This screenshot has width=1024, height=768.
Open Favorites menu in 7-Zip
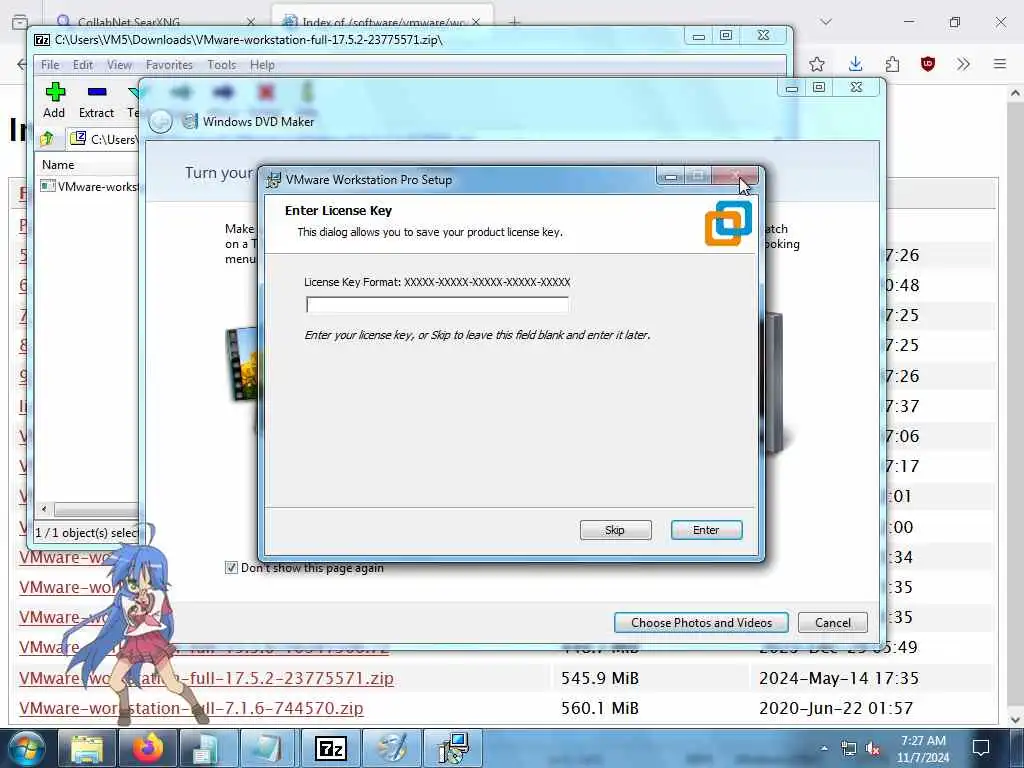169,65
